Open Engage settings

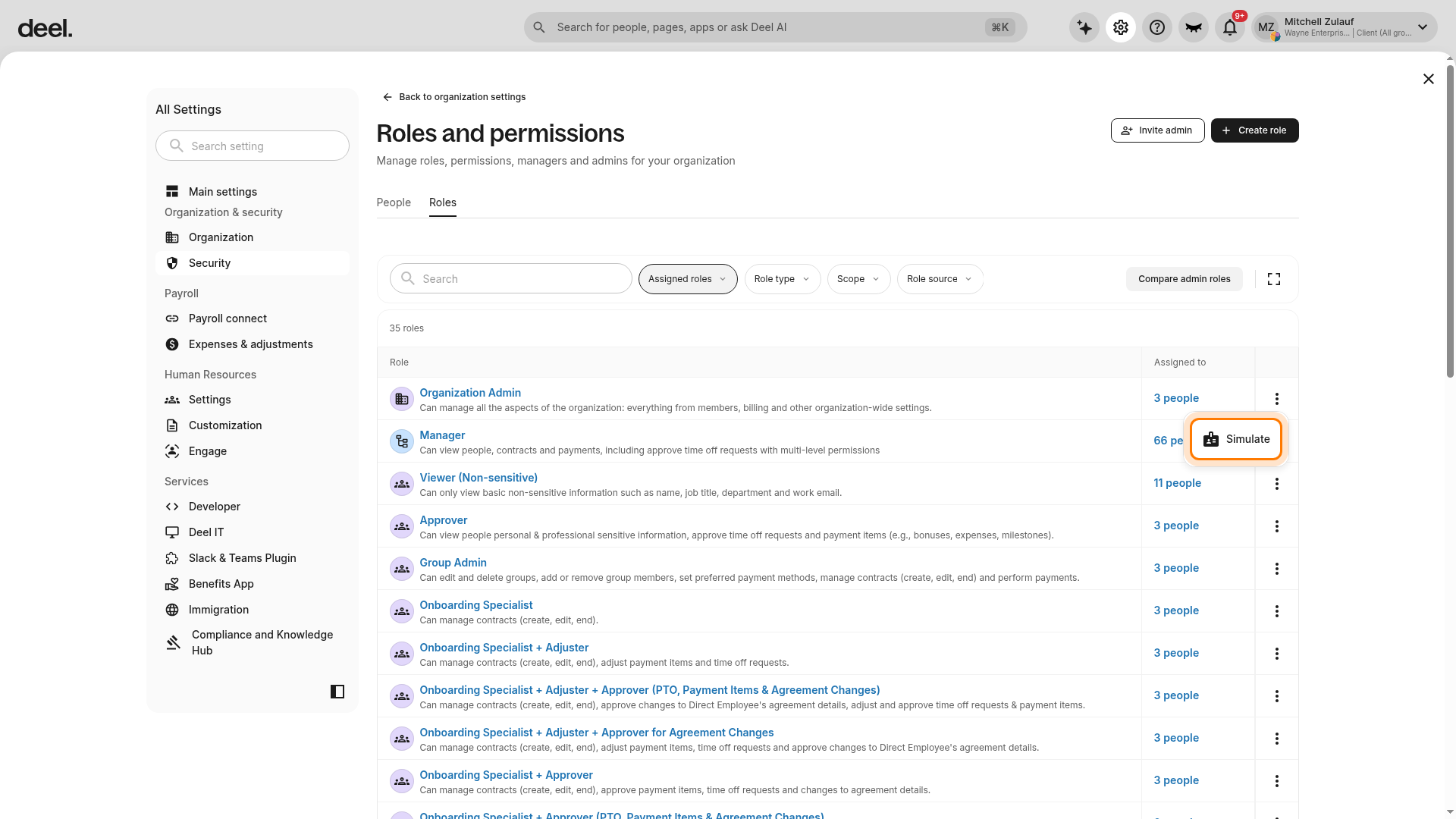tap(253, 451)
